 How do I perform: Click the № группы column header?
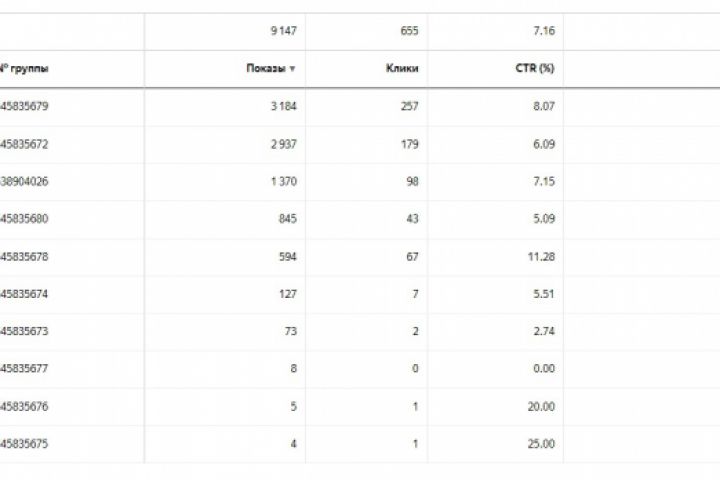[25, 69]
